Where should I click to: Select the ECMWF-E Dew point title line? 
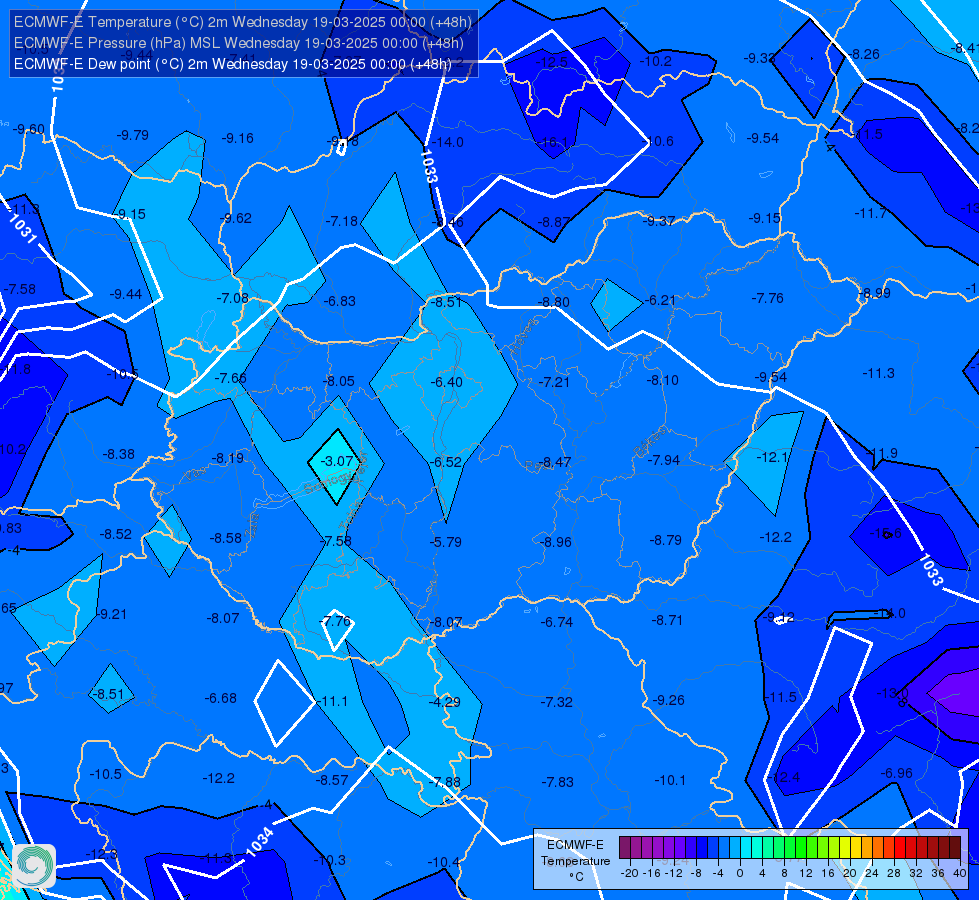[x=232, y=64]
